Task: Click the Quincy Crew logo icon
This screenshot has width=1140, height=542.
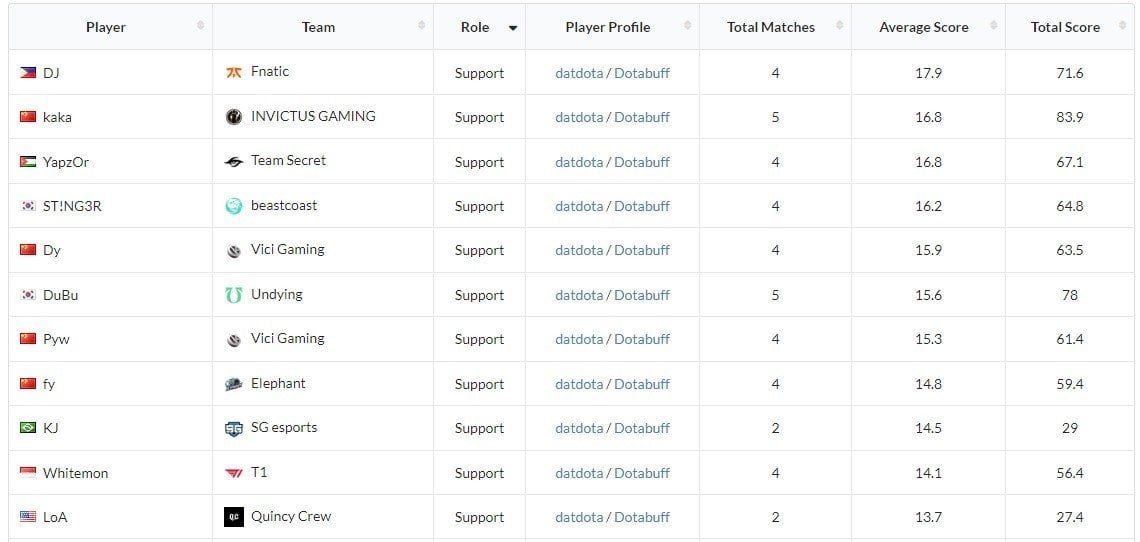Action: [x=233, y=517]
